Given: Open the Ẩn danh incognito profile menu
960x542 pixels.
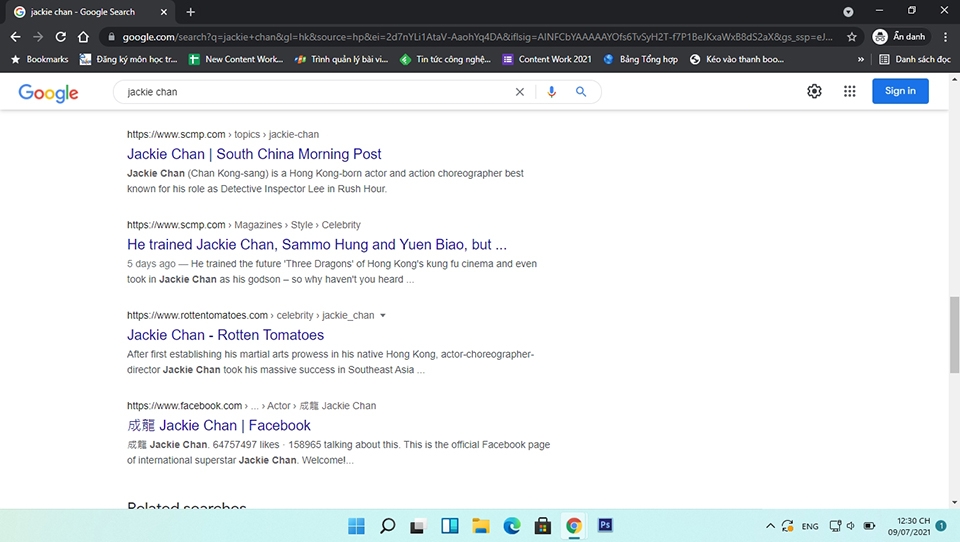Looking at the screenshot, I should click(899, 37).
